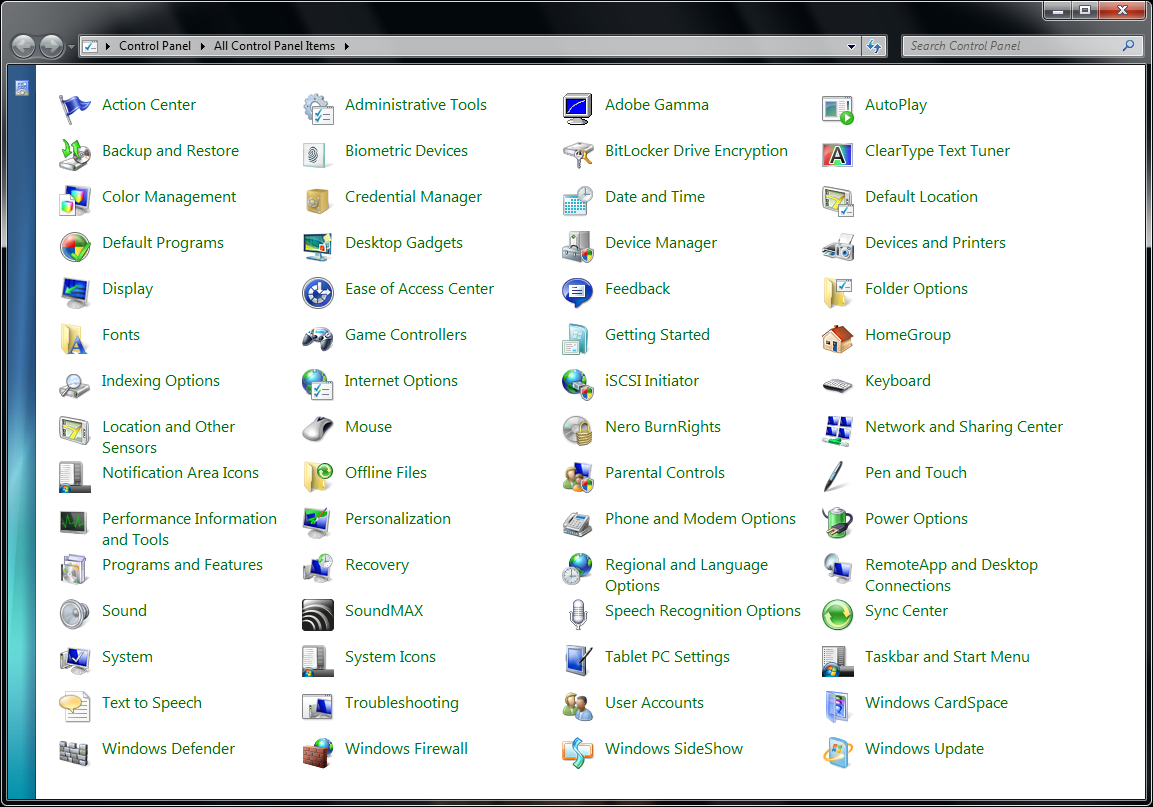Open the Sync Center green icon

pyautogui.click(x=838, y=615)
